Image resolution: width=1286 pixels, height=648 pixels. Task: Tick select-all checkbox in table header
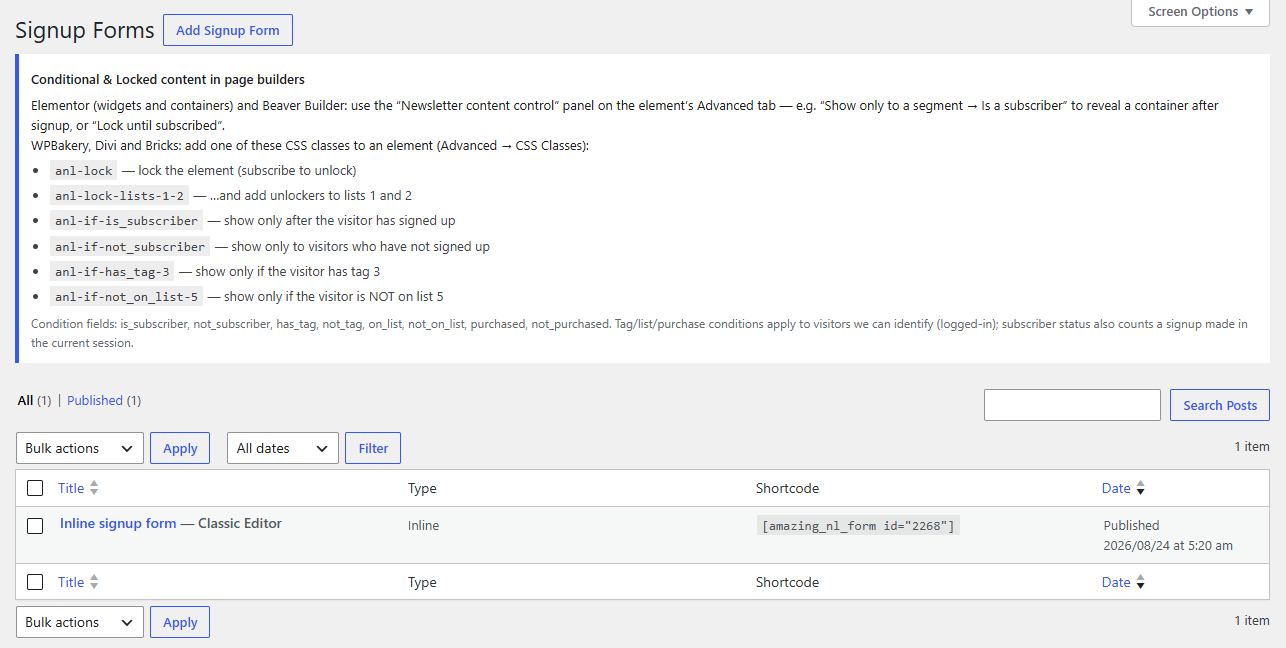[35, 488]
